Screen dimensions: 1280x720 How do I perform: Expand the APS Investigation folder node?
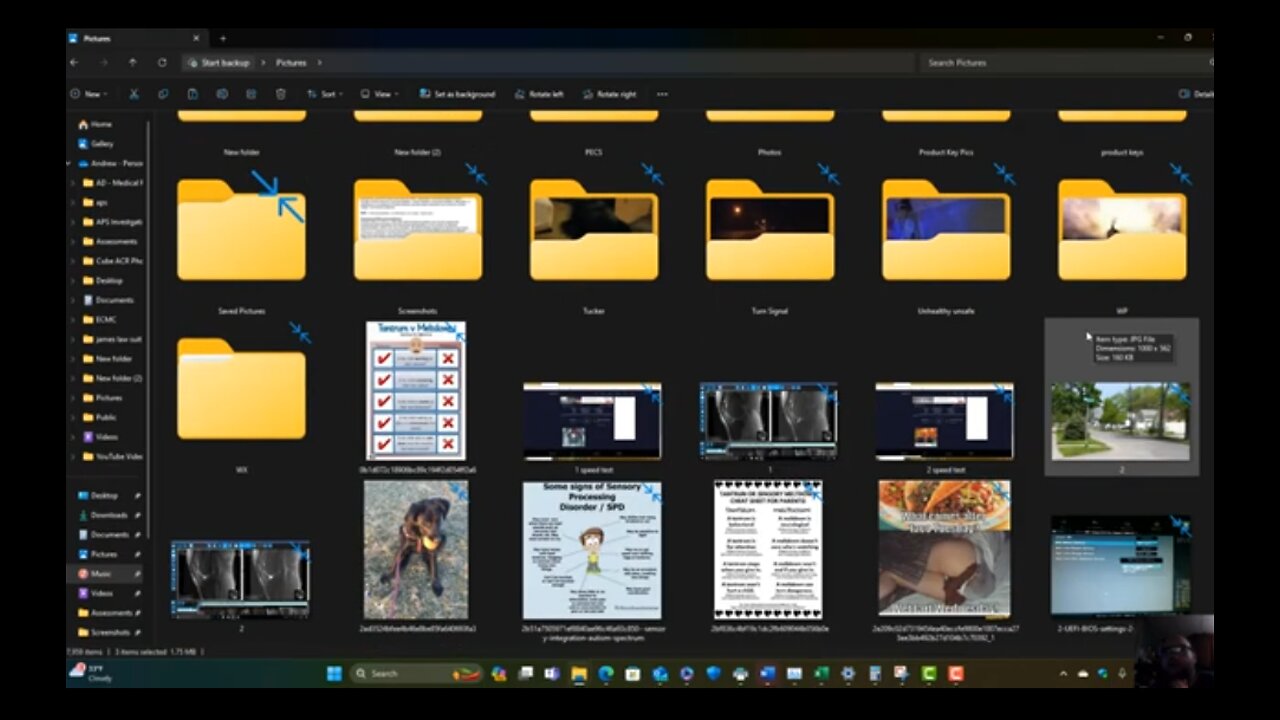75,222
